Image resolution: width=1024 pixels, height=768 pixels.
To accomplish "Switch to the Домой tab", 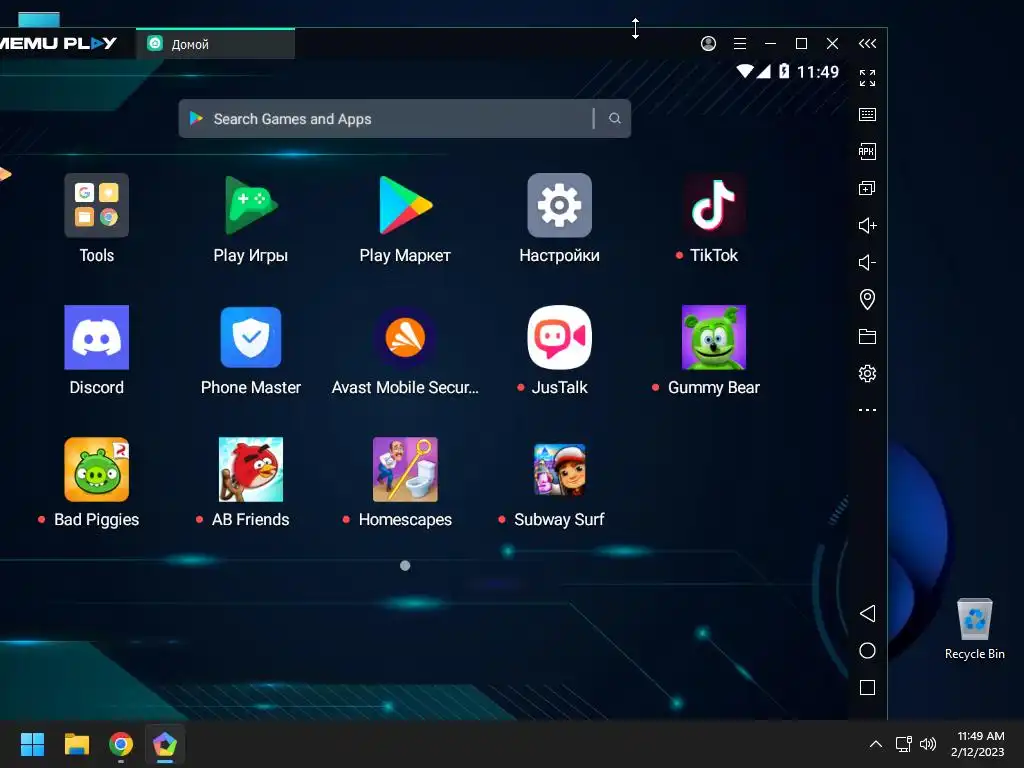I will click(x=216, y=44).
